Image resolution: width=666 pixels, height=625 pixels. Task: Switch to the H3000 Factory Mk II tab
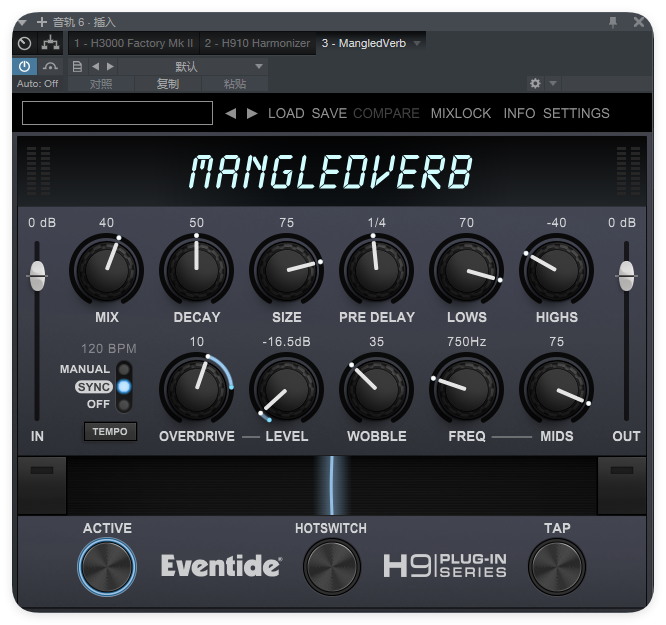click(134, 43)
